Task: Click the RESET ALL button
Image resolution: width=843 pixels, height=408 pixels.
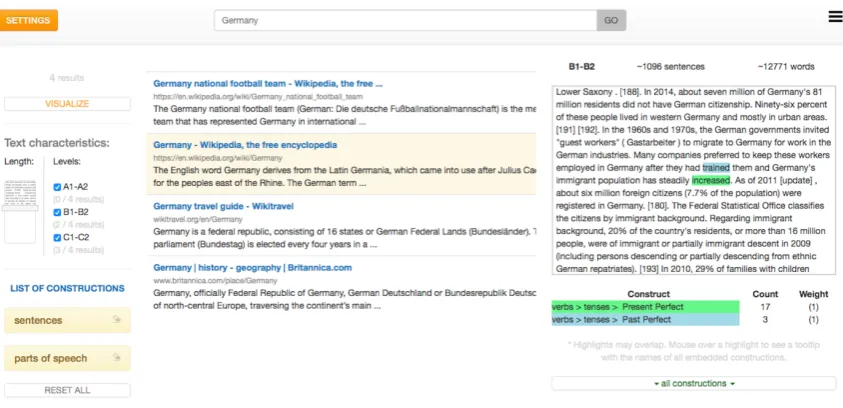Action: tap(67, 390)
